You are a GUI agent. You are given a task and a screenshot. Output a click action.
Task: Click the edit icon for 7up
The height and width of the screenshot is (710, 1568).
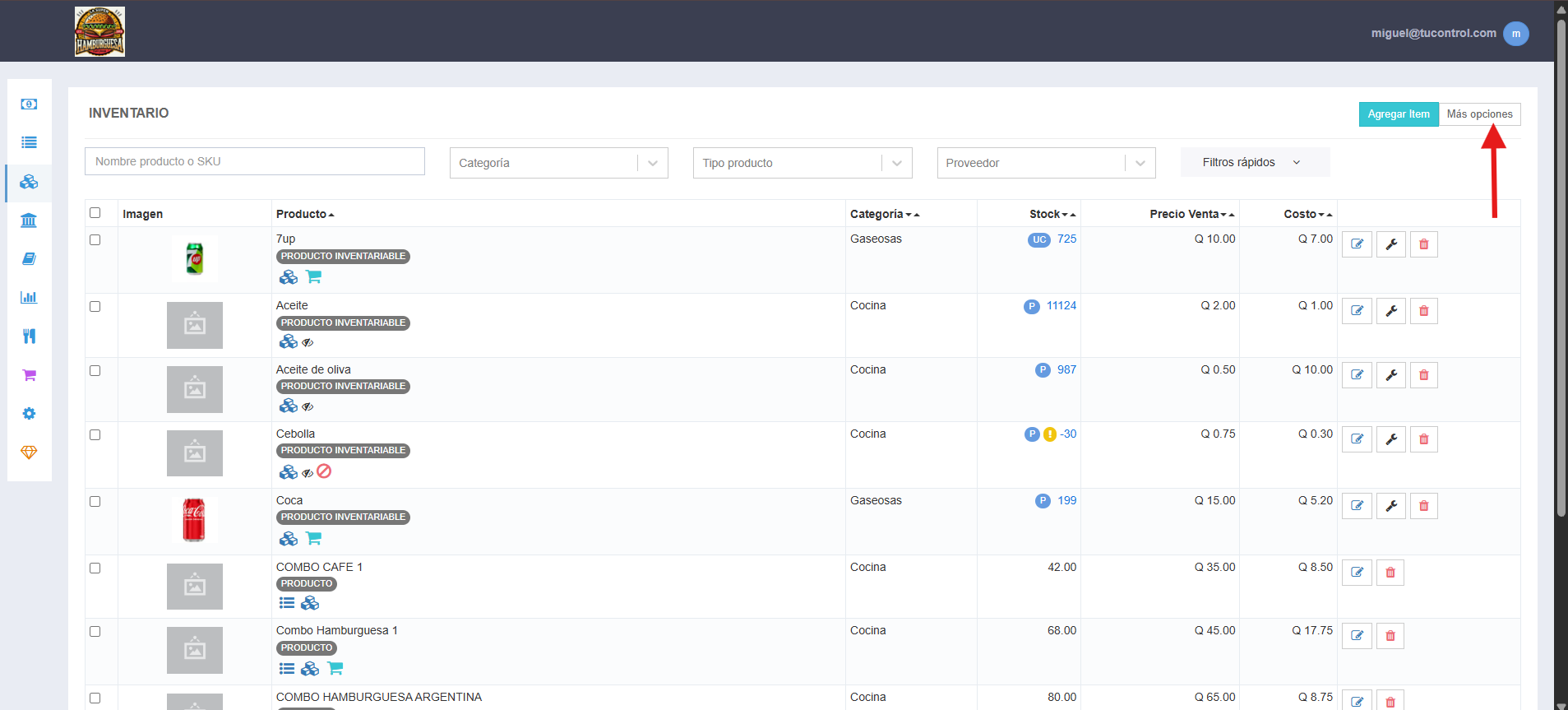(1357, 244)
